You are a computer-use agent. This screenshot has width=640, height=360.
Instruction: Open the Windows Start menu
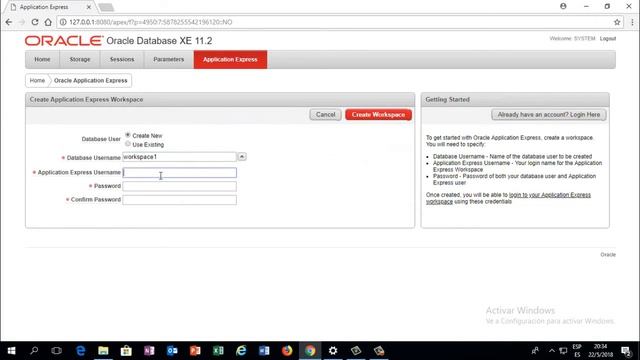pyautogui.click(x=11, y=351)
